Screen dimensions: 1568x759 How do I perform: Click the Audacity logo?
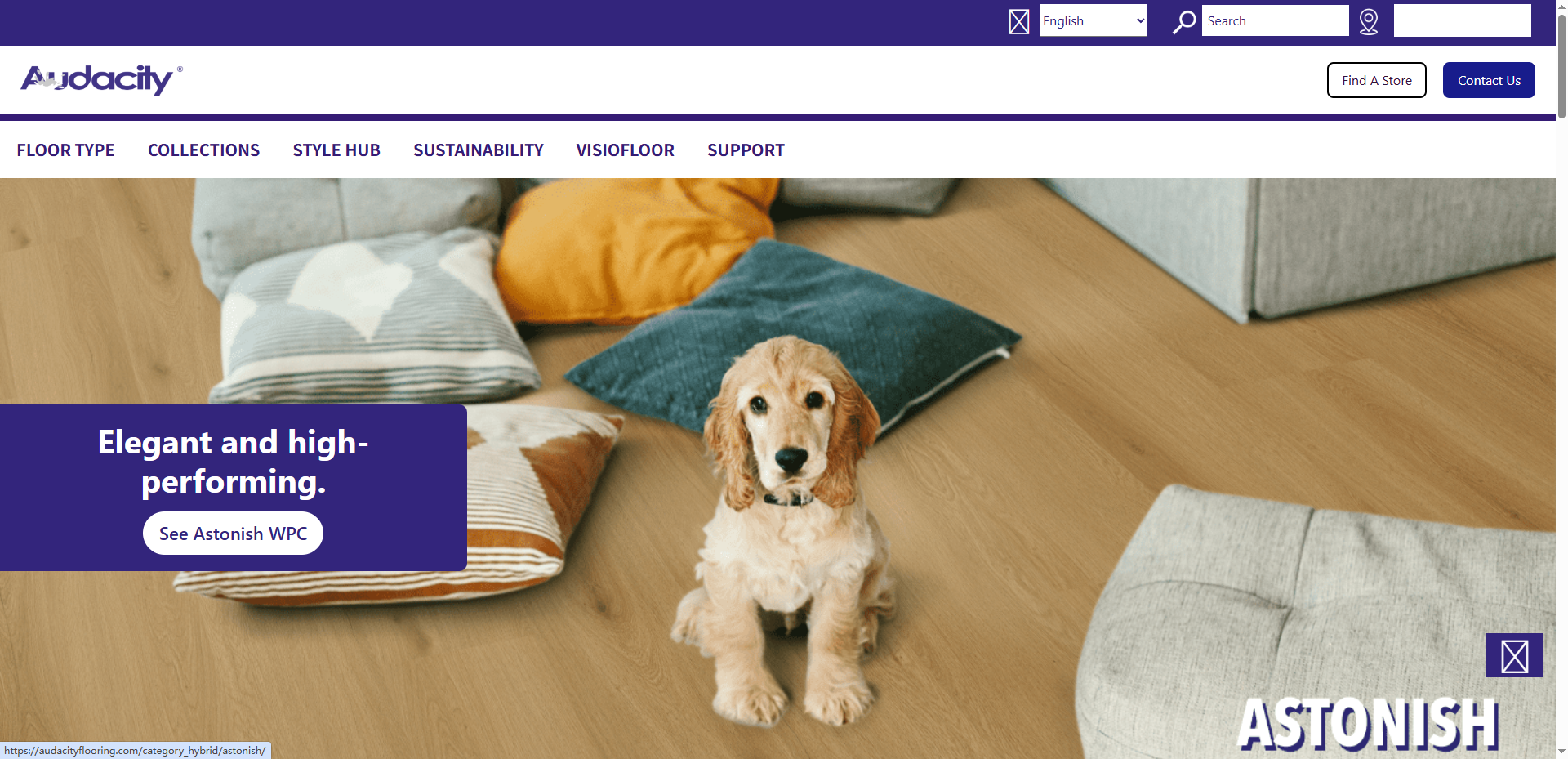(101, 79)
